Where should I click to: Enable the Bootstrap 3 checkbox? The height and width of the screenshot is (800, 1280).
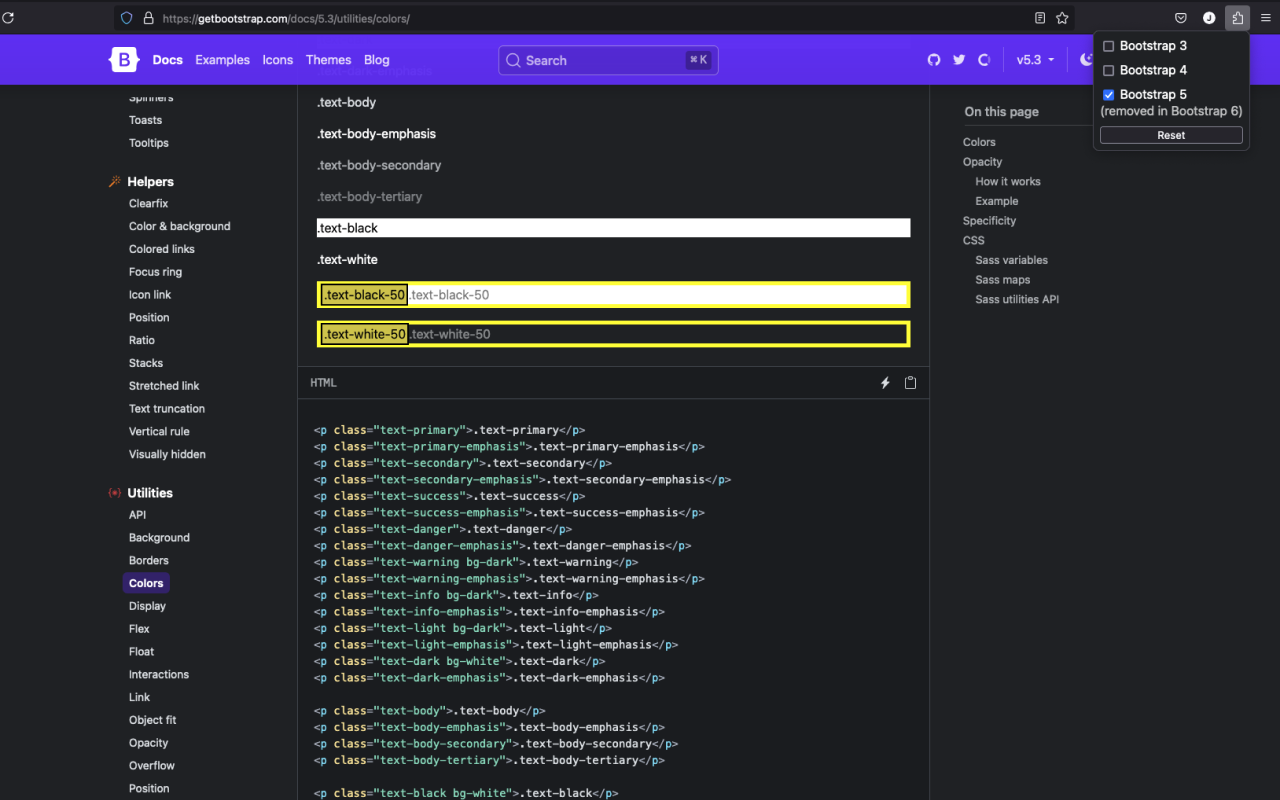1108,46
